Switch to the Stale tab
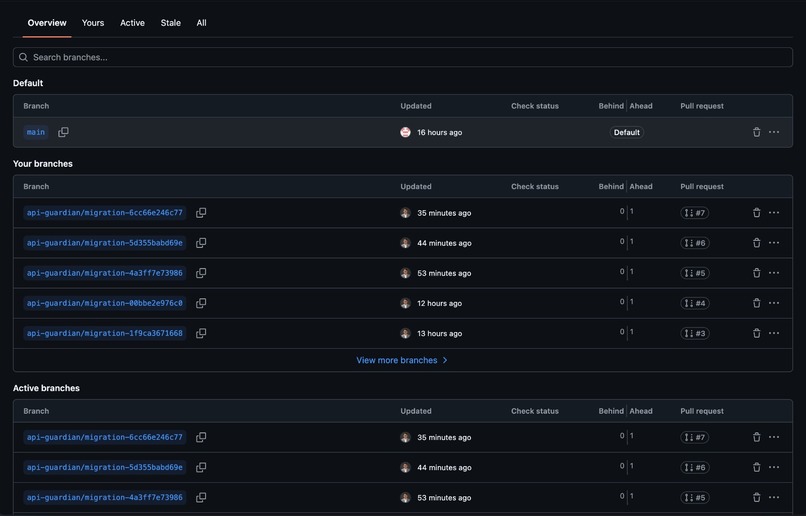This screenshot has height=516, width=806. (x=171, y=23)
